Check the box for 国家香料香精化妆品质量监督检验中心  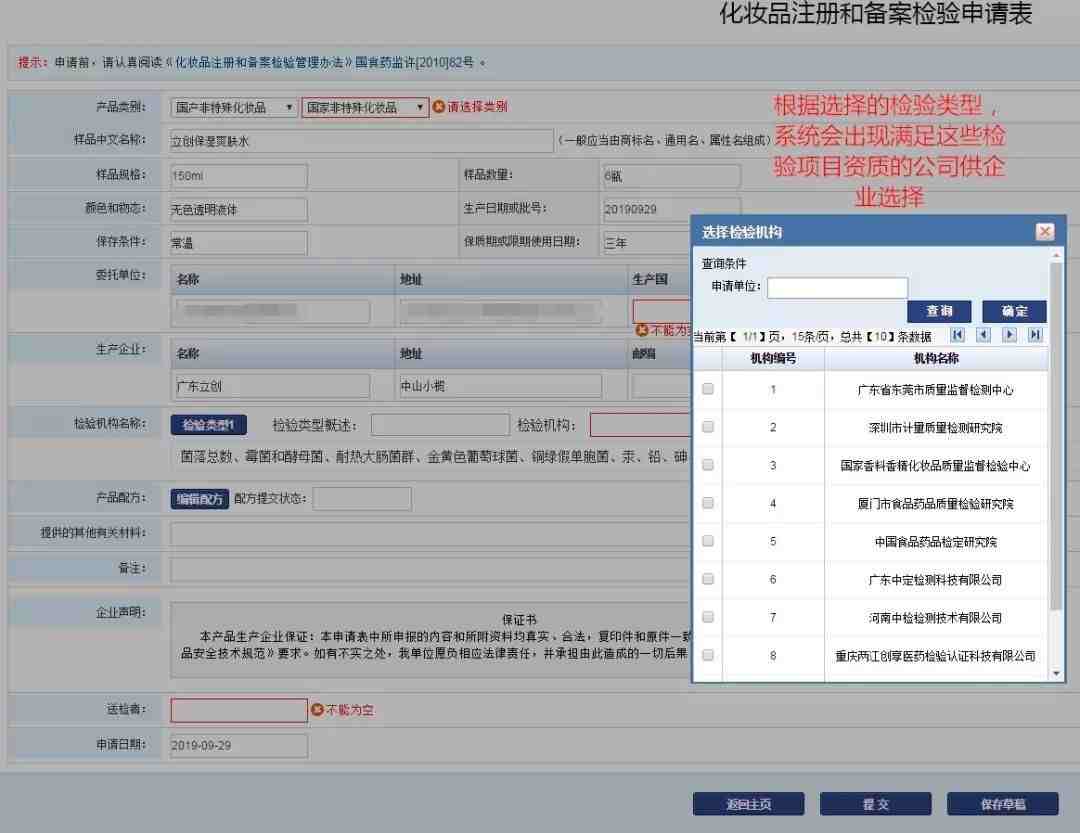707,465
